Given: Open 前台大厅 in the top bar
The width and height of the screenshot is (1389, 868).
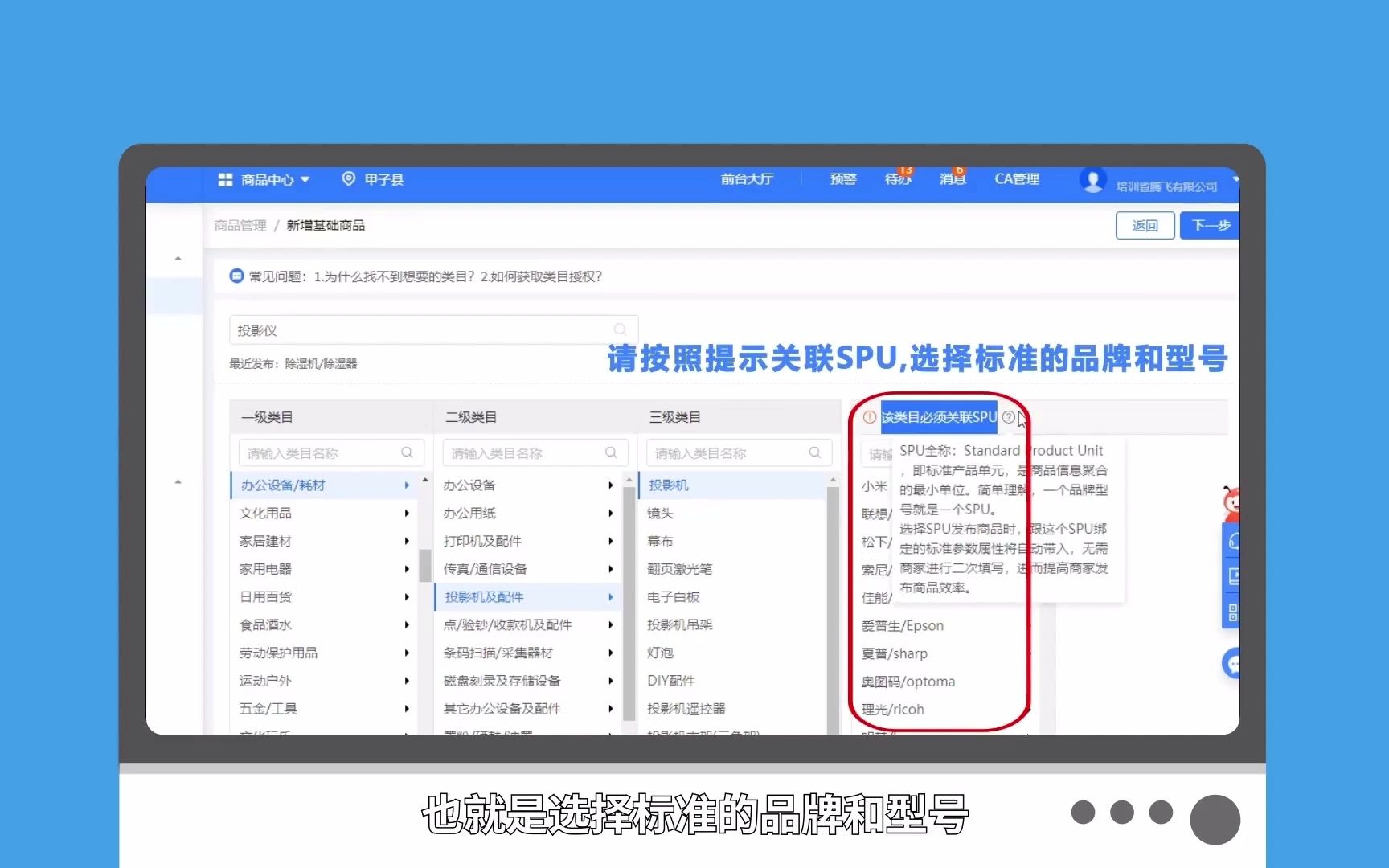Looking at the screenshot, I should coord(747,179).
